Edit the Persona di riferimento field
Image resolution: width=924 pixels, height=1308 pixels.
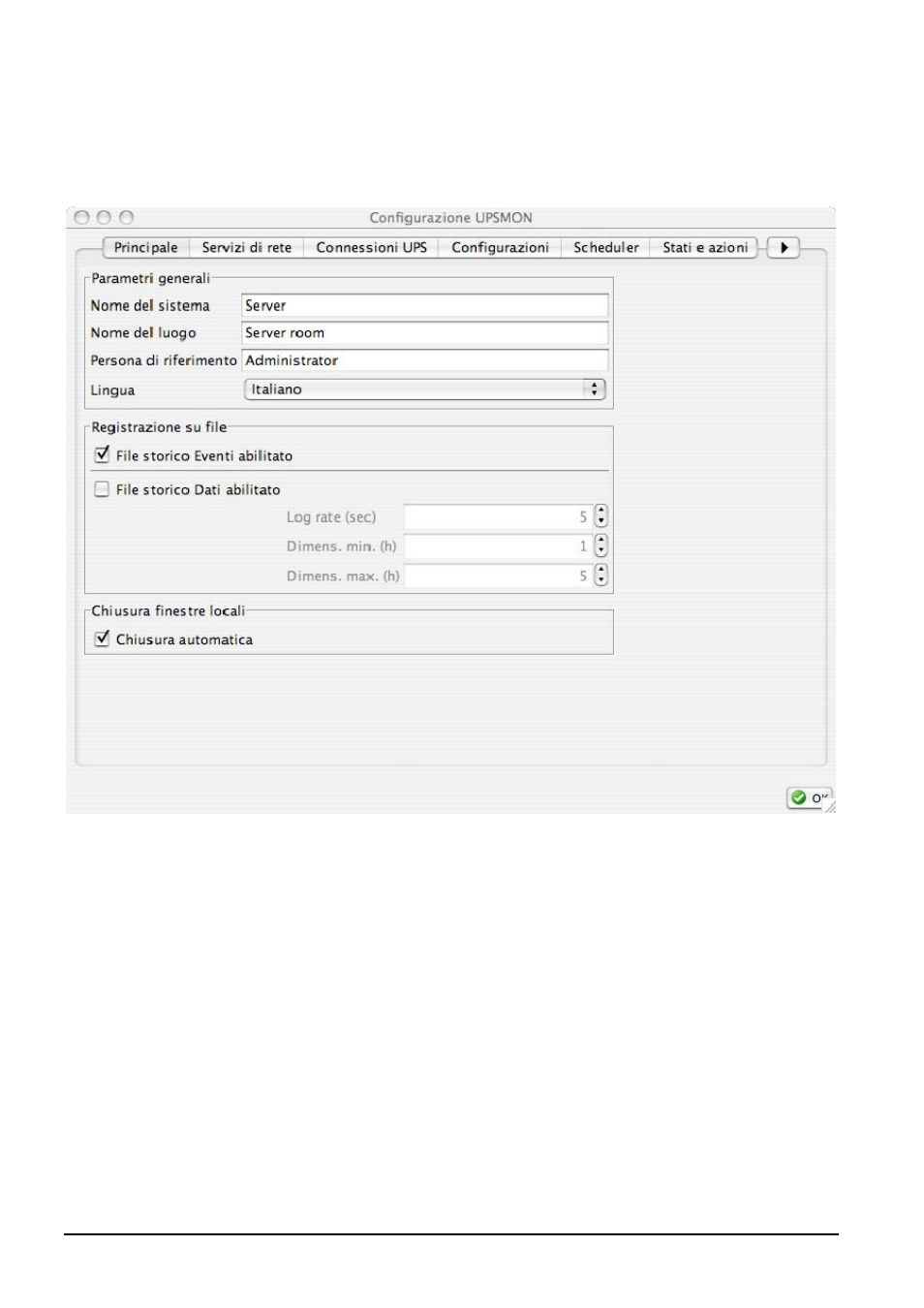click(x=424, y=360)
